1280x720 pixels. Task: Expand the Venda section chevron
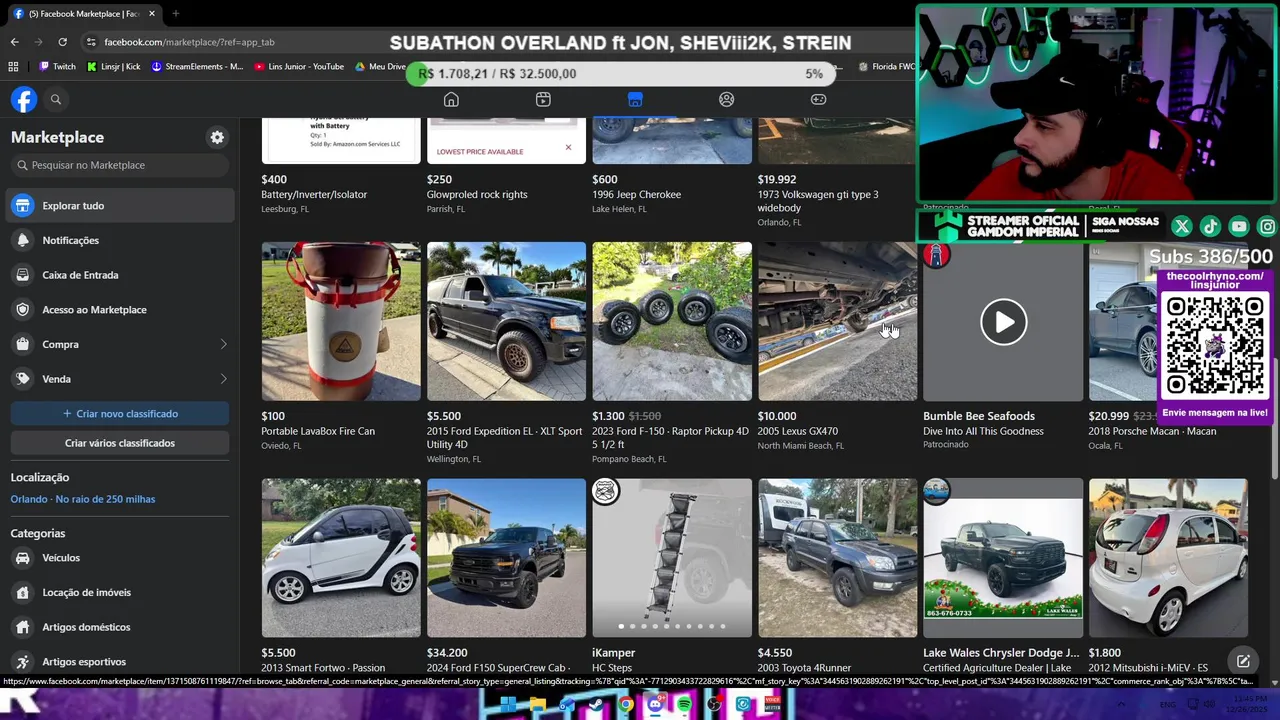(223, 379)
